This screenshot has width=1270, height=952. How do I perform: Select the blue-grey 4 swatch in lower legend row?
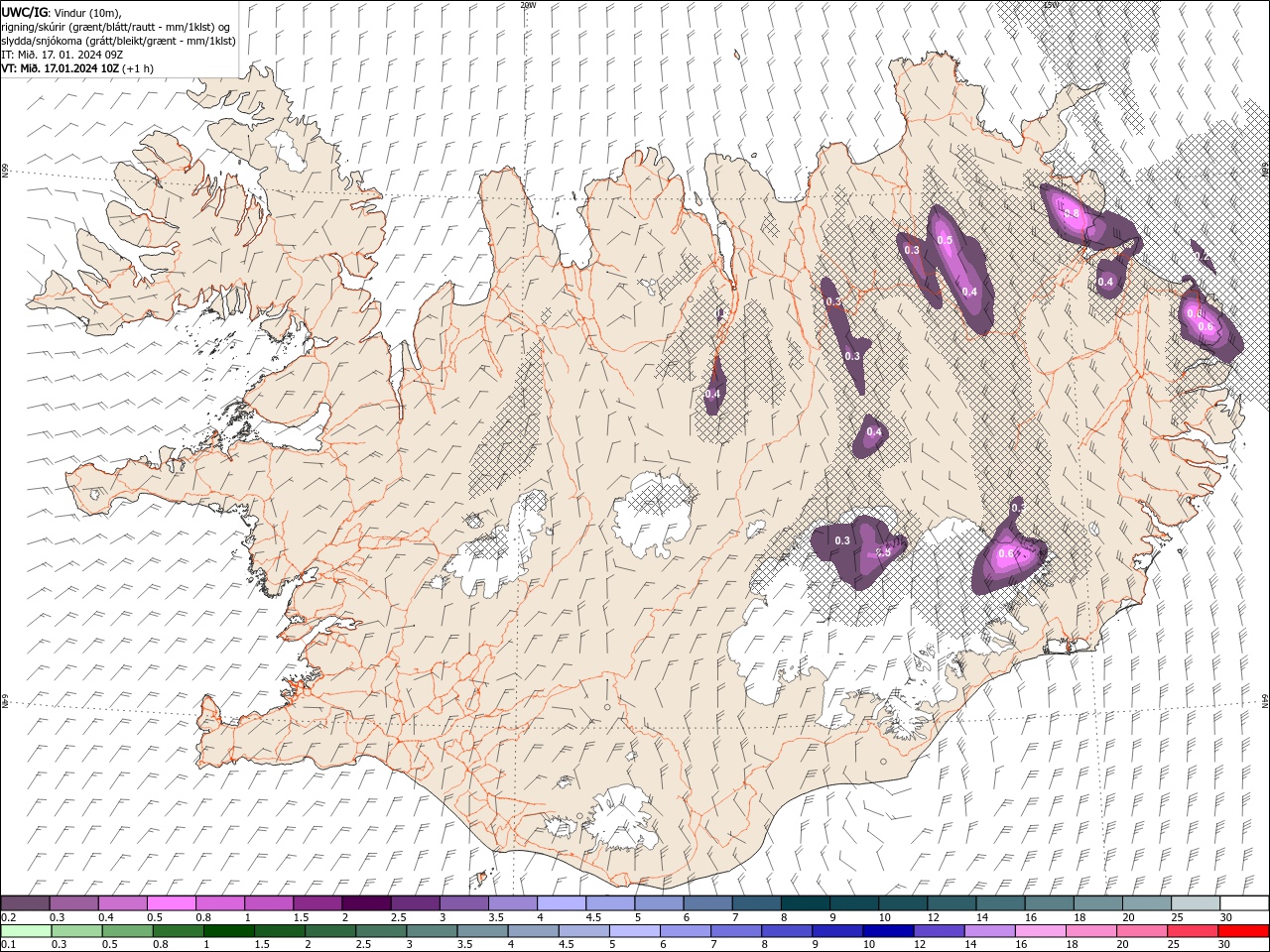pyautogui.click(x=533, y=931)
